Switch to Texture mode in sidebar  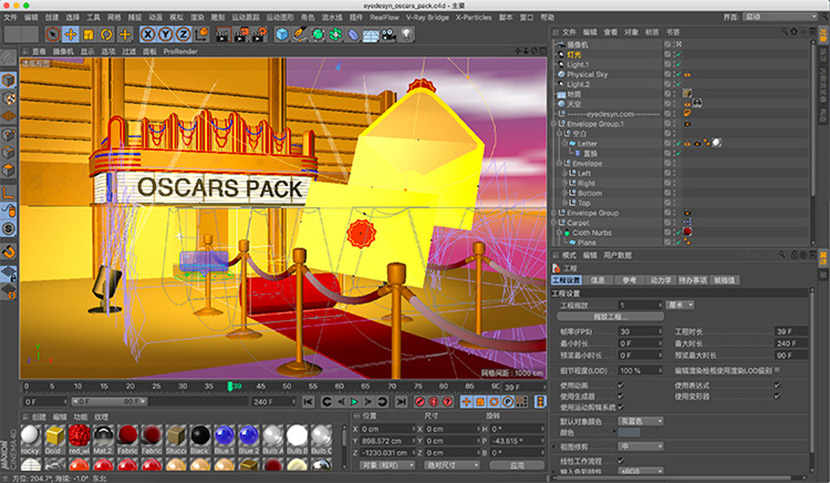pyautogui.click(x=8, y=99)
